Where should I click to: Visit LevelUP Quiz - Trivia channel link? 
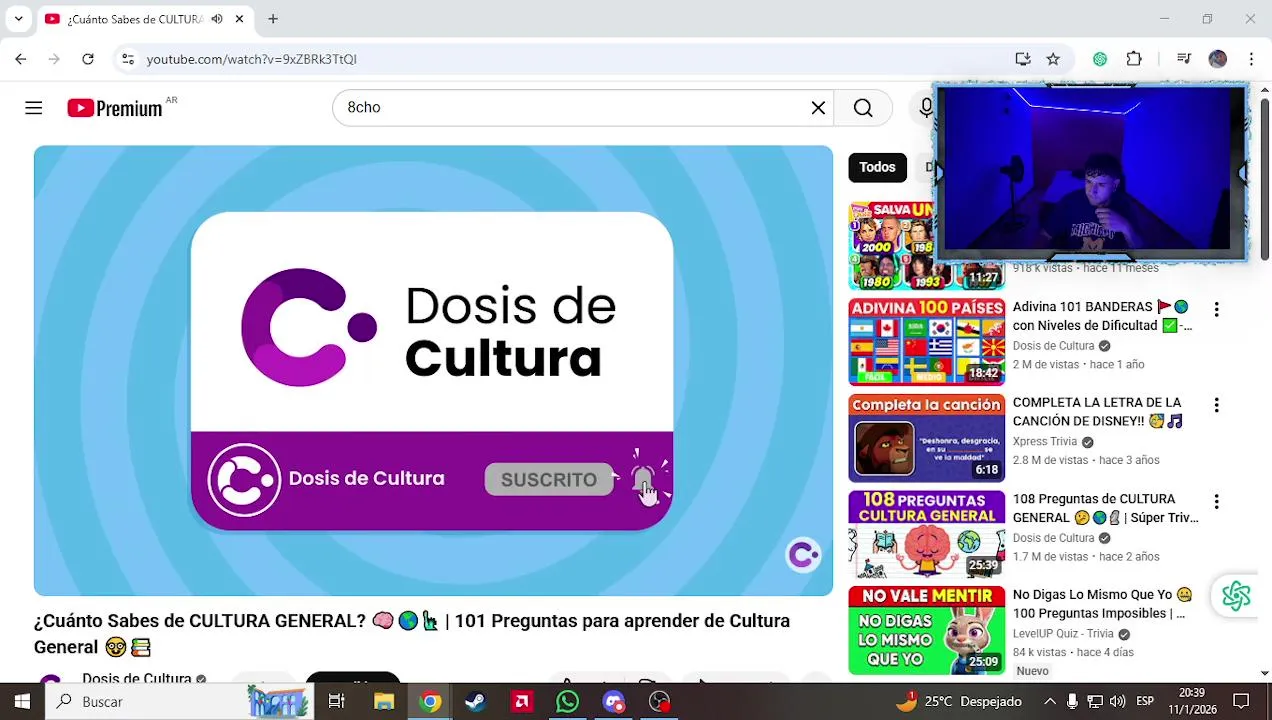coord(1063,634)
